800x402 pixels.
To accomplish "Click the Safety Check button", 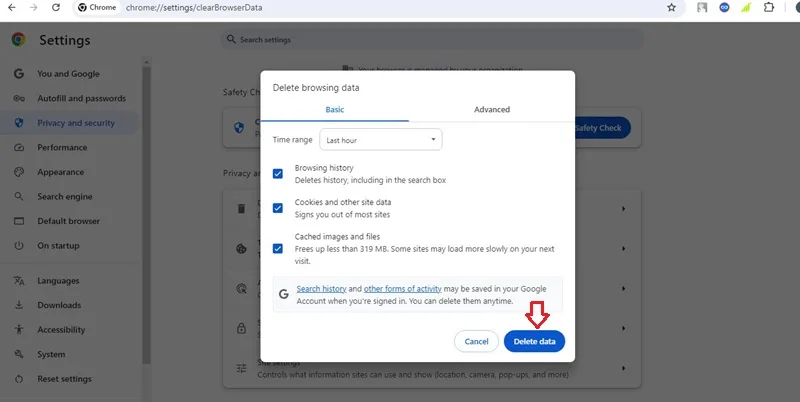I will (603, 128).
